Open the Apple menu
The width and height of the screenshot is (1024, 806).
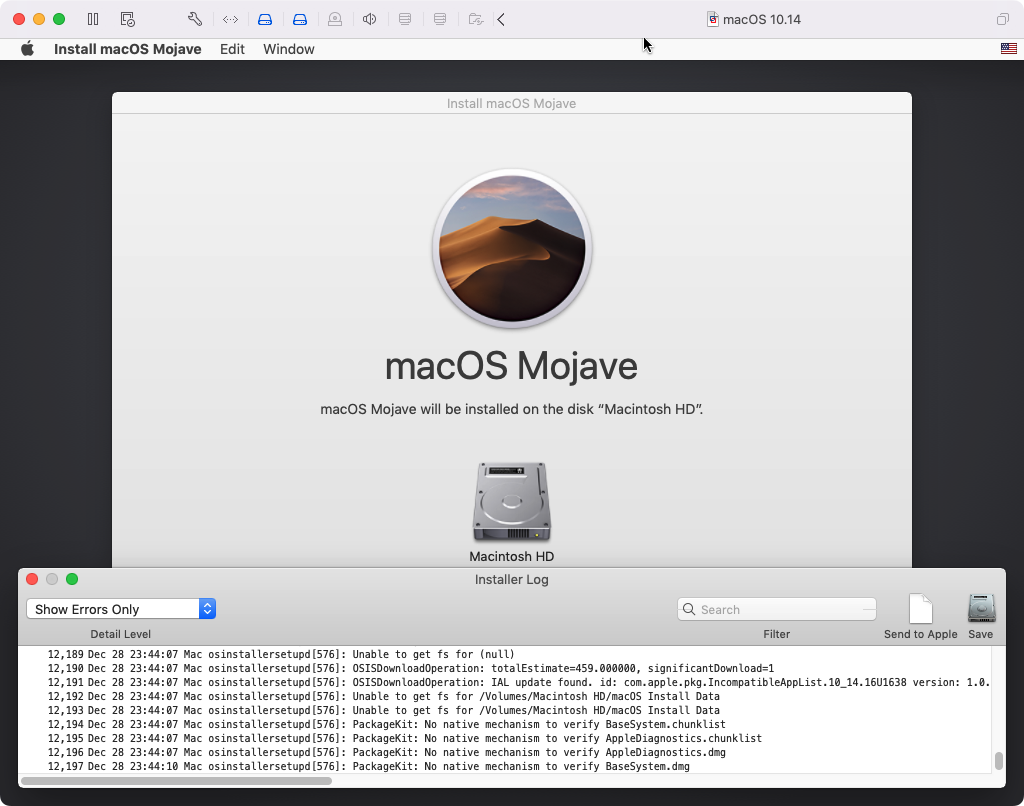tap(27, 49)
